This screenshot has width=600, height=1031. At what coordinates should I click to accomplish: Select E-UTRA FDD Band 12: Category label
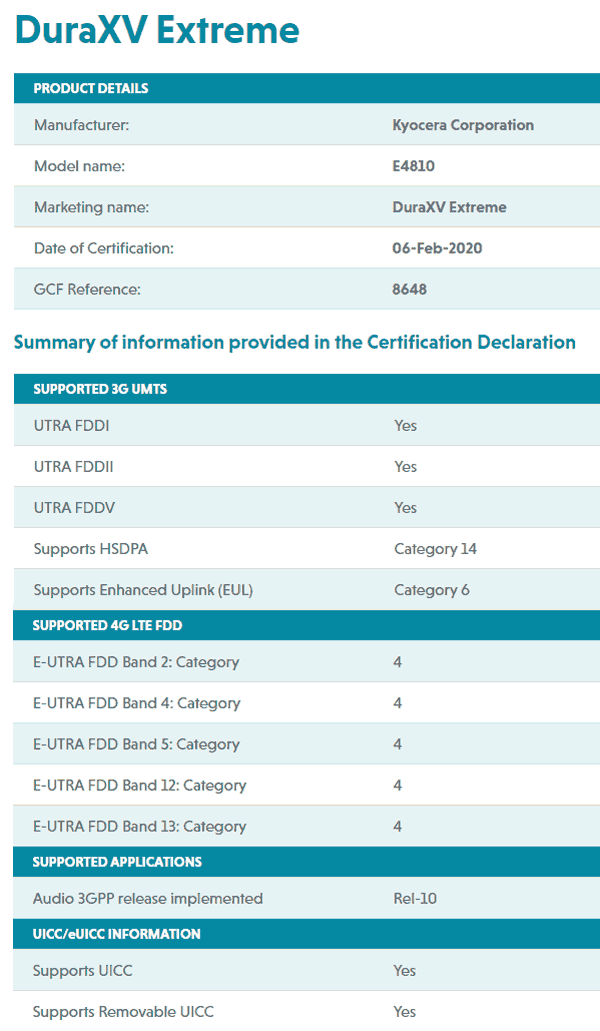[x=139, y=785]
